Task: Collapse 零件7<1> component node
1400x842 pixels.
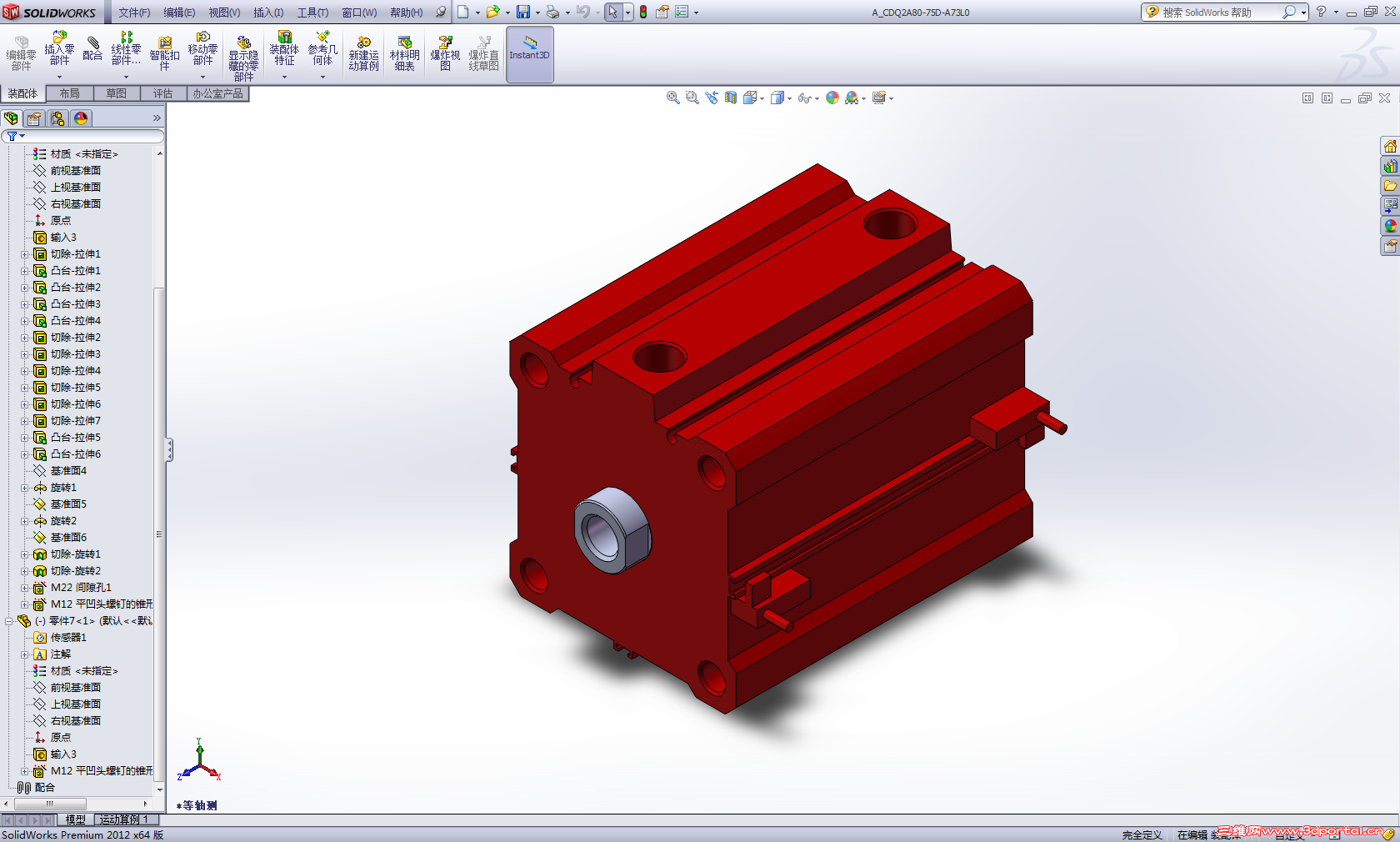Action: tap(9, 621)
